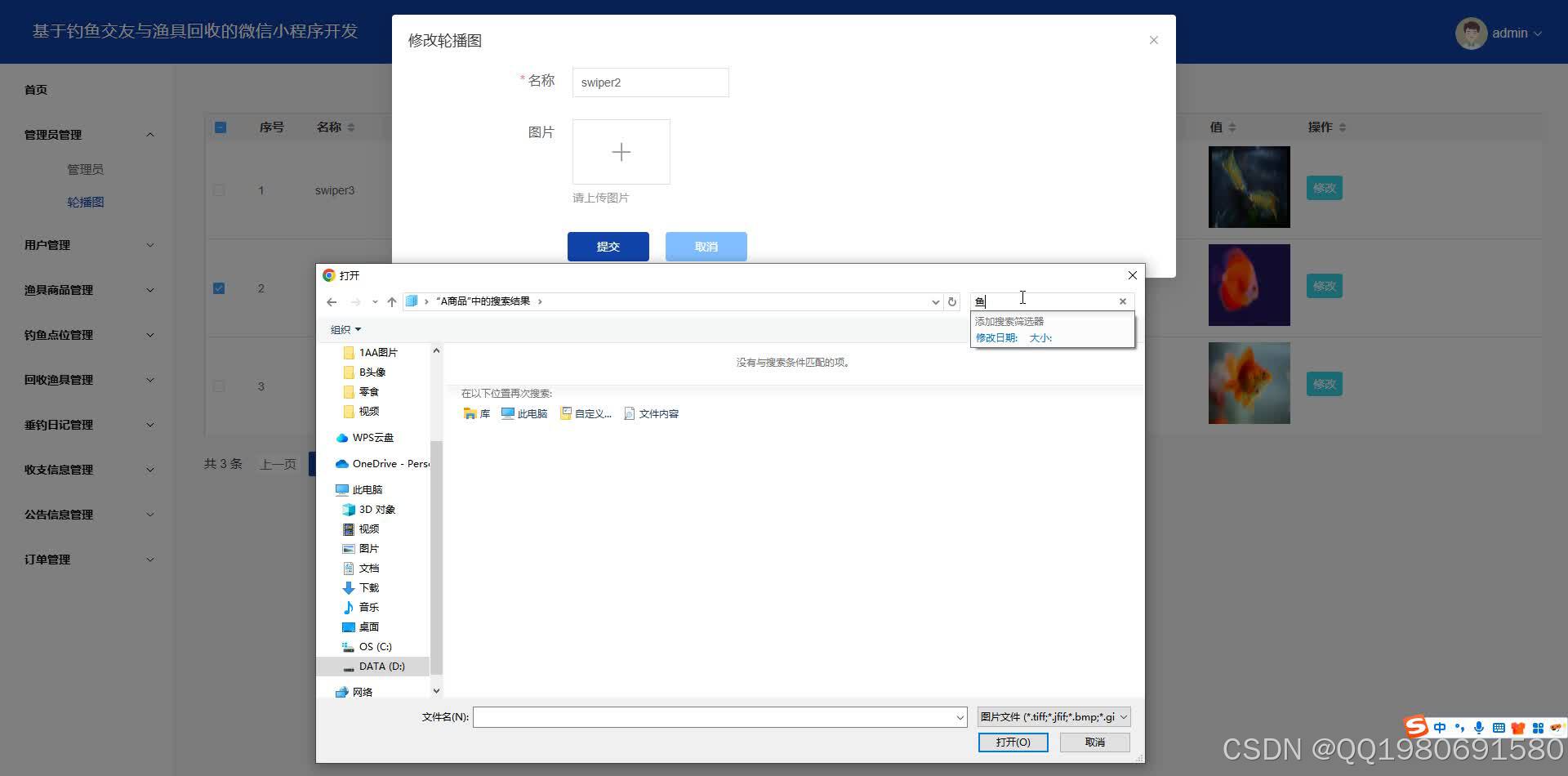Viewport: 1568px width, 776px height.
Task: Click the refresh icon beside the address bar
Action: click(x=952, y=301)
